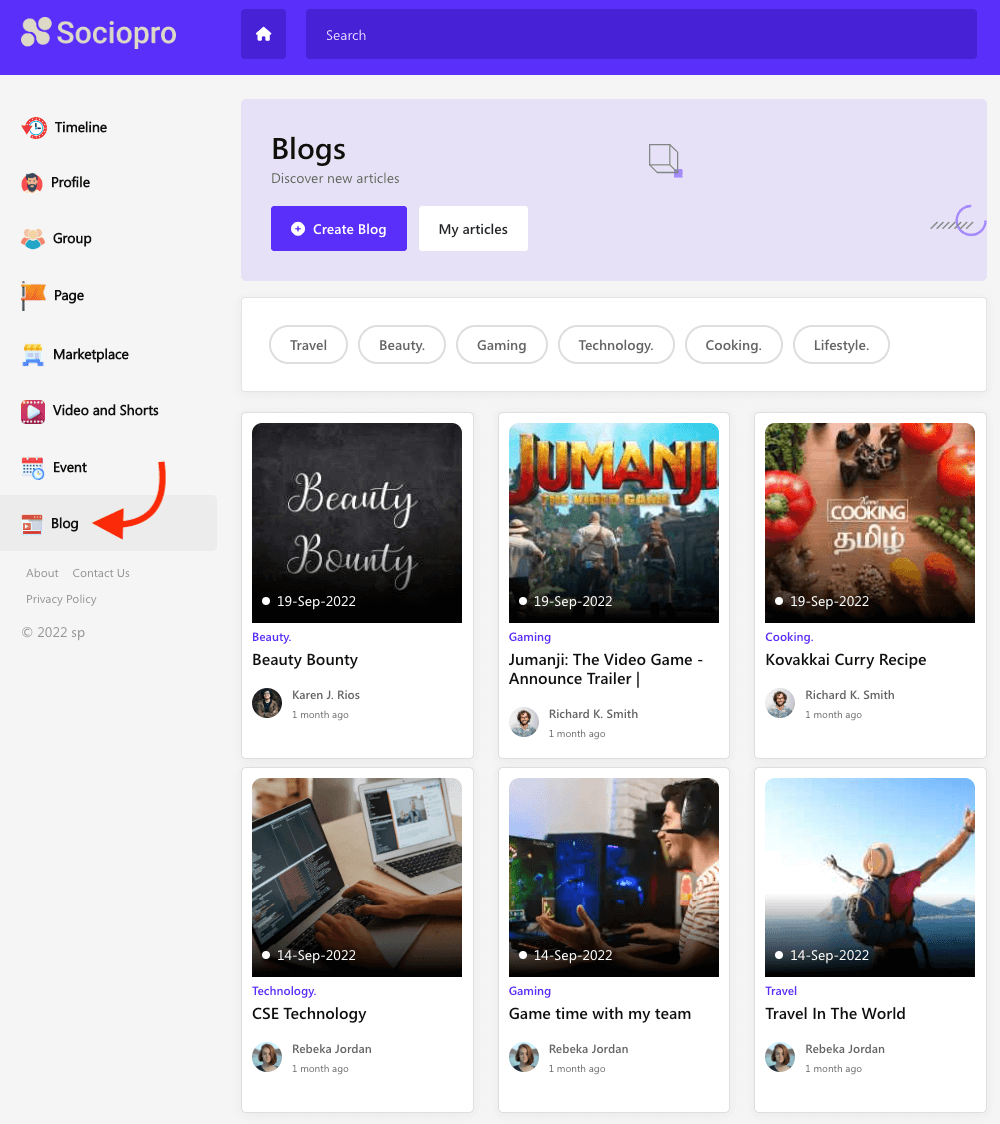Select the Group icon in sidebar
The width and height of the screenshot is (1000, 1124).
pyautogui.click(x=33, y=239)
